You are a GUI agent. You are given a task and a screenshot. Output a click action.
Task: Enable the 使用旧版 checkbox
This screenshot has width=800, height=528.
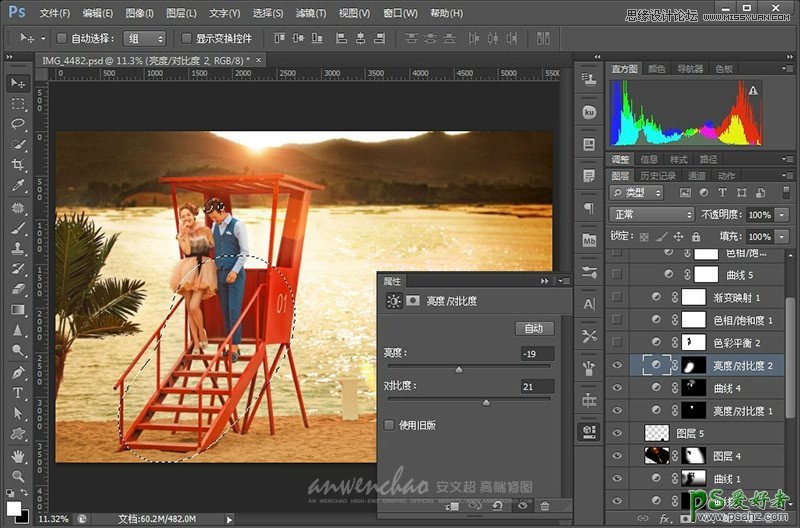click(x=390, y=425)
